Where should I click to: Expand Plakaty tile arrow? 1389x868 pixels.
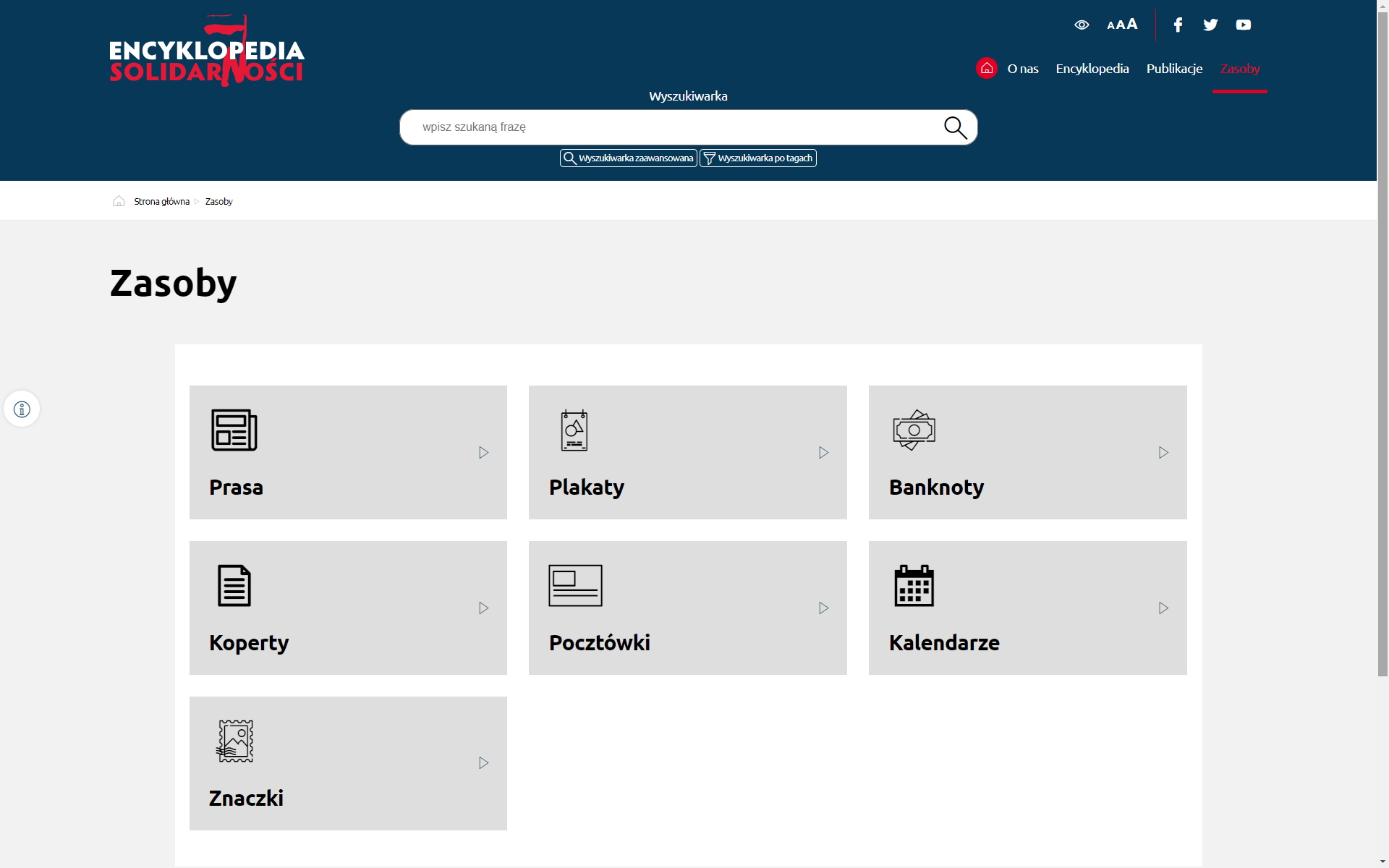(x=823, y=453)
